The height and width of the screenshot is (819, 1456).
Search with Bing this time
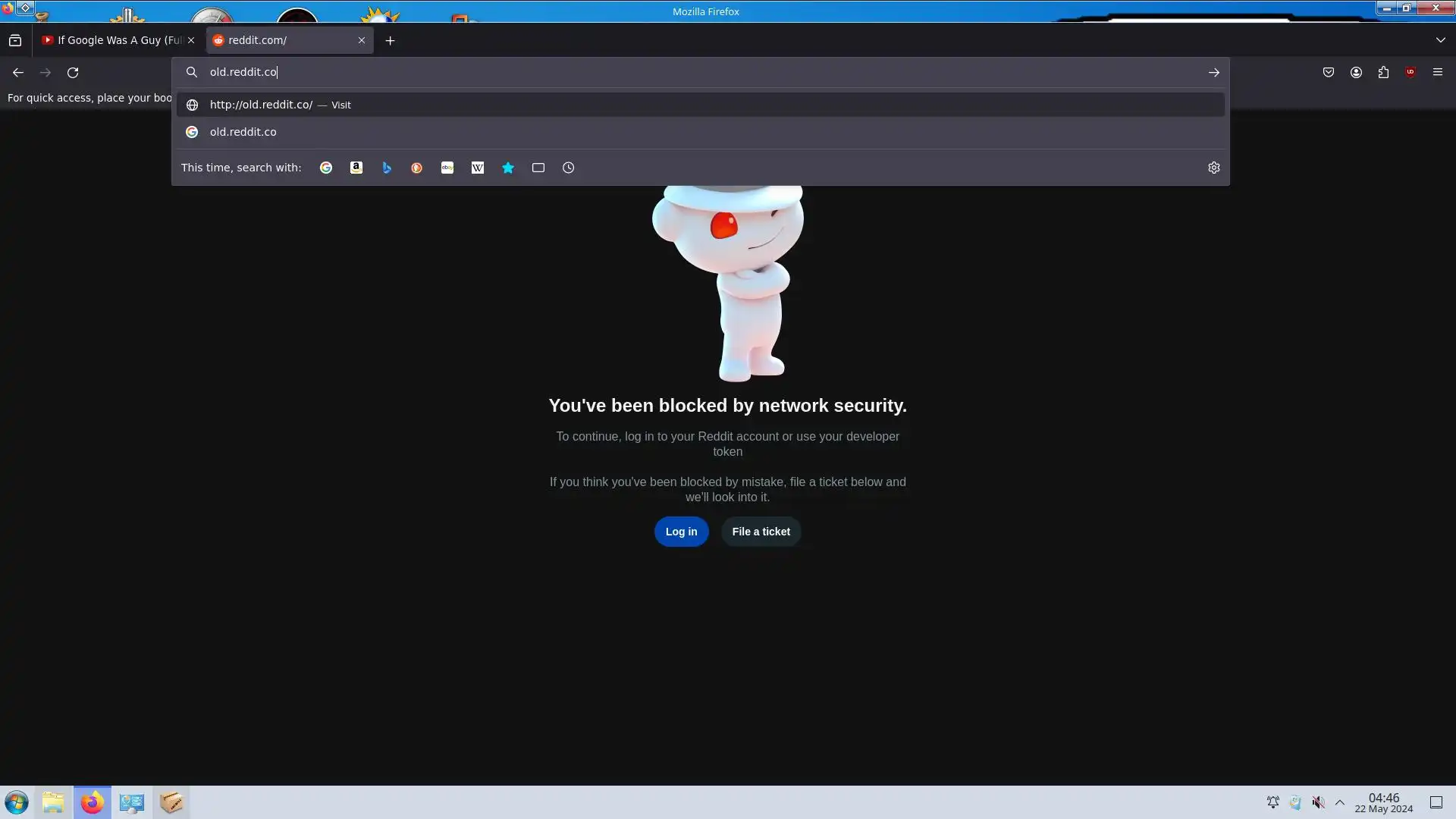click(x=387, y=168)
